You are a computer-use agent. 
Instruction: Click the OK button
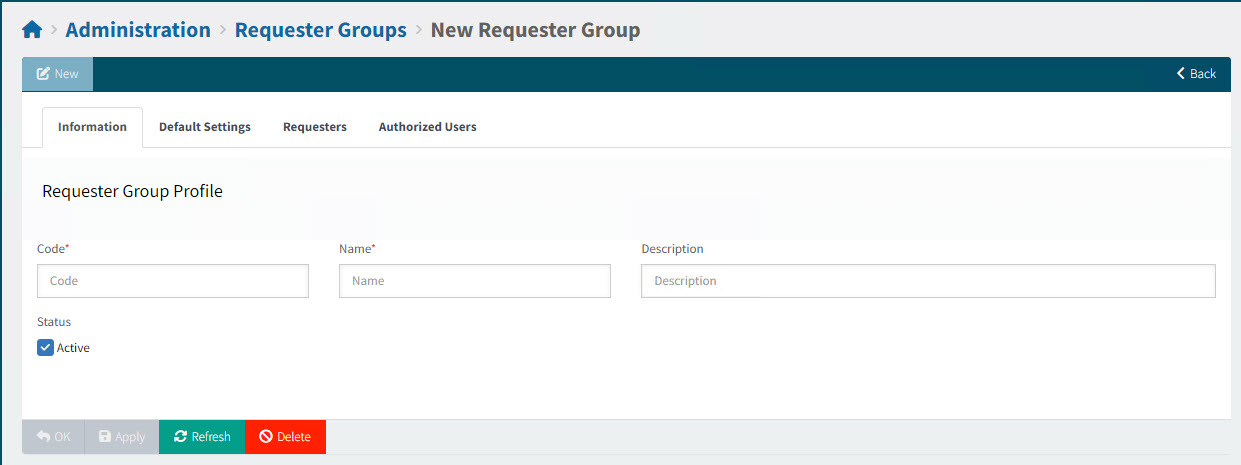click(x=53, y=437)
